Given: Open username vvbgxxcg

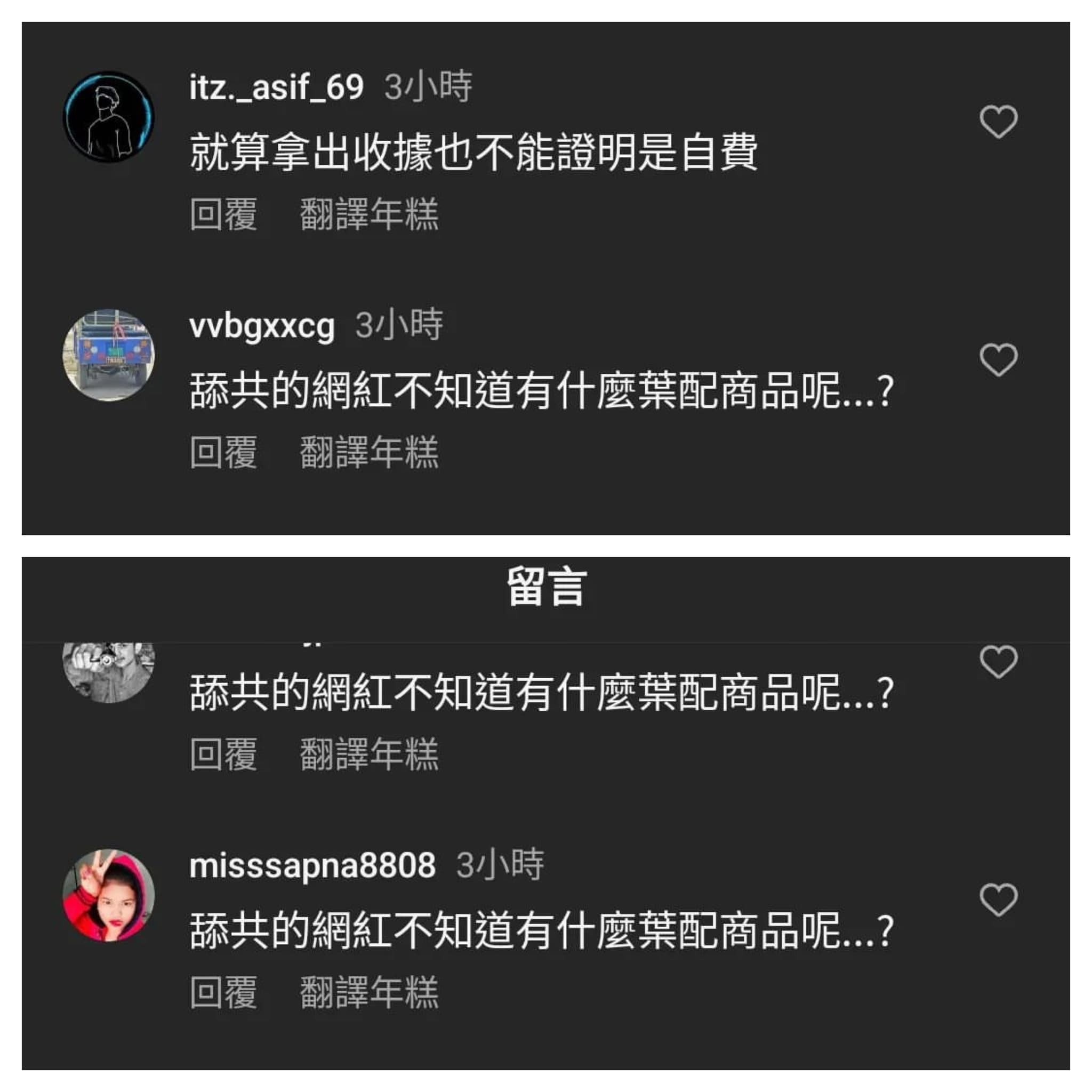Looking at the screenshot, I should (x=262, y=327).
